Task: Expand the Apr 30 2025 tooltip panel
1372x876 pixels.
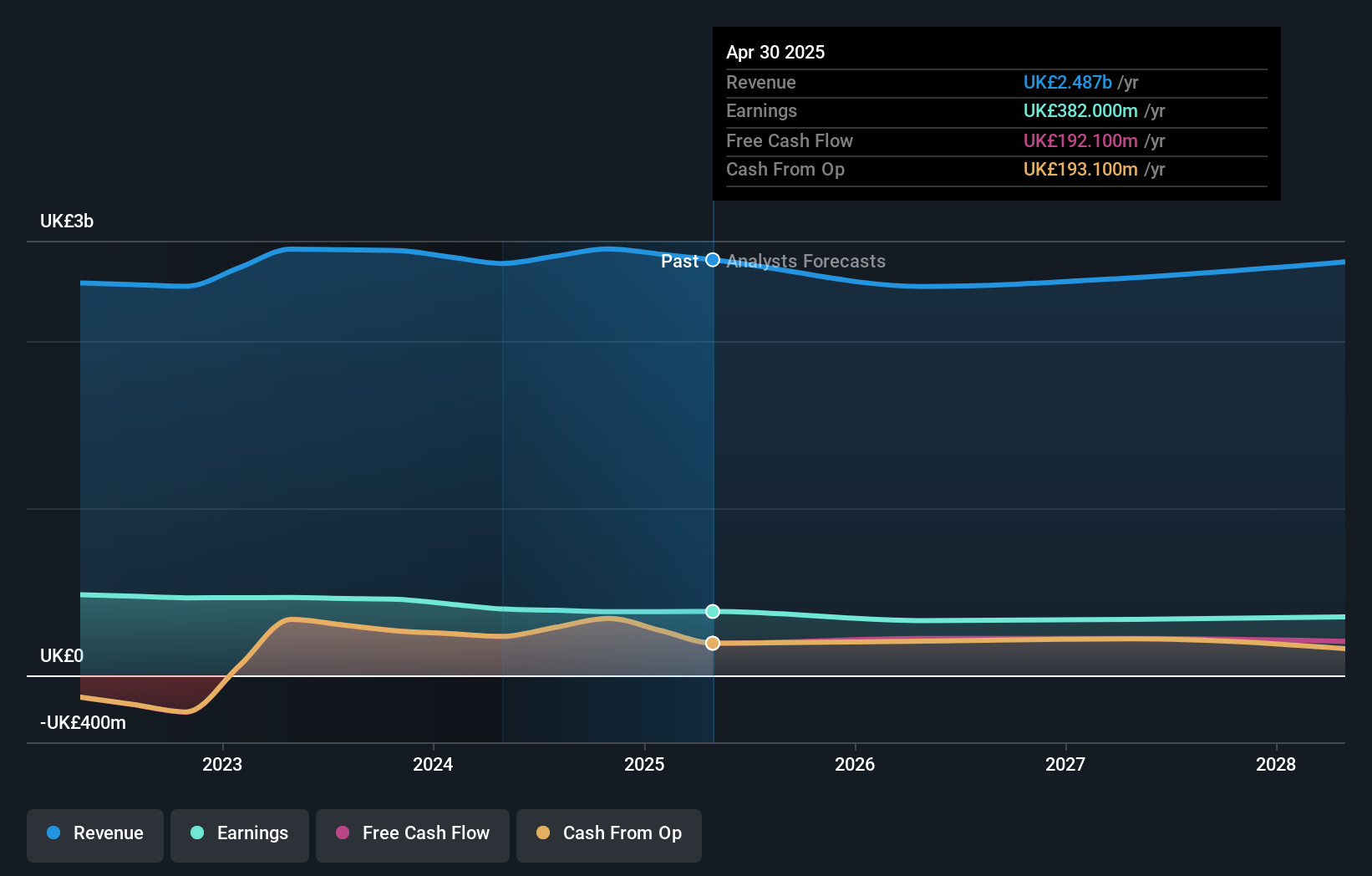Action: point(996,113)
